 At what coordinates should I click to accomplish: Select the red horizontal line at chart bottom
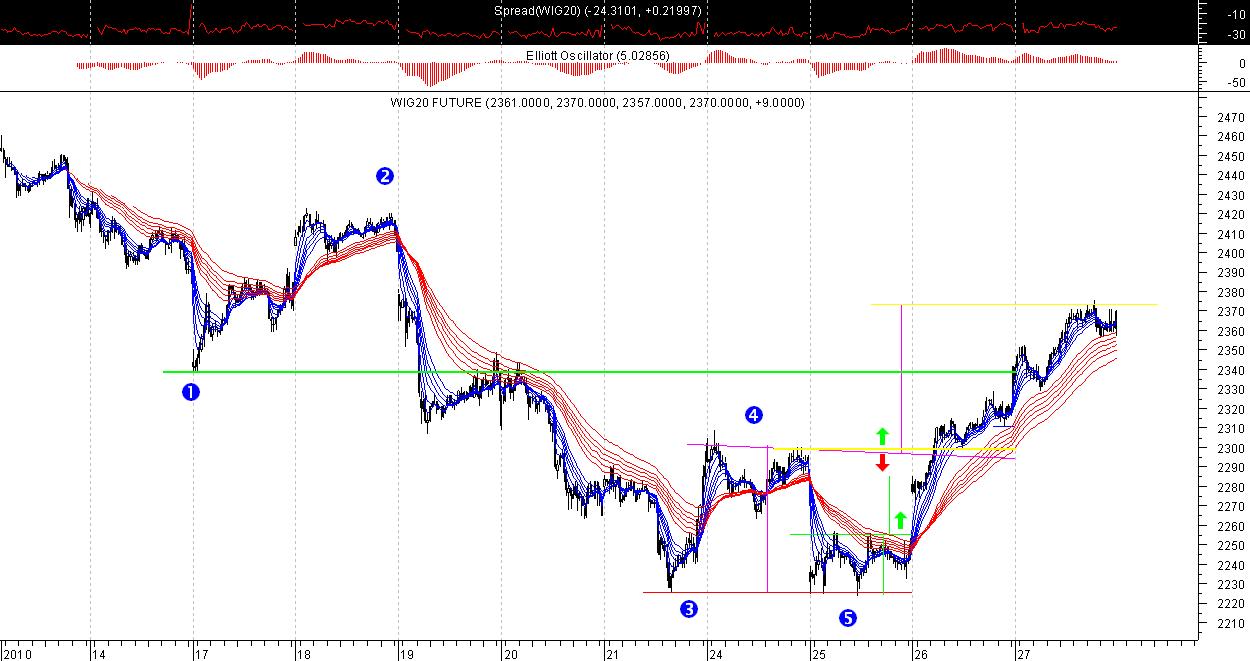[x=777, y=592]
